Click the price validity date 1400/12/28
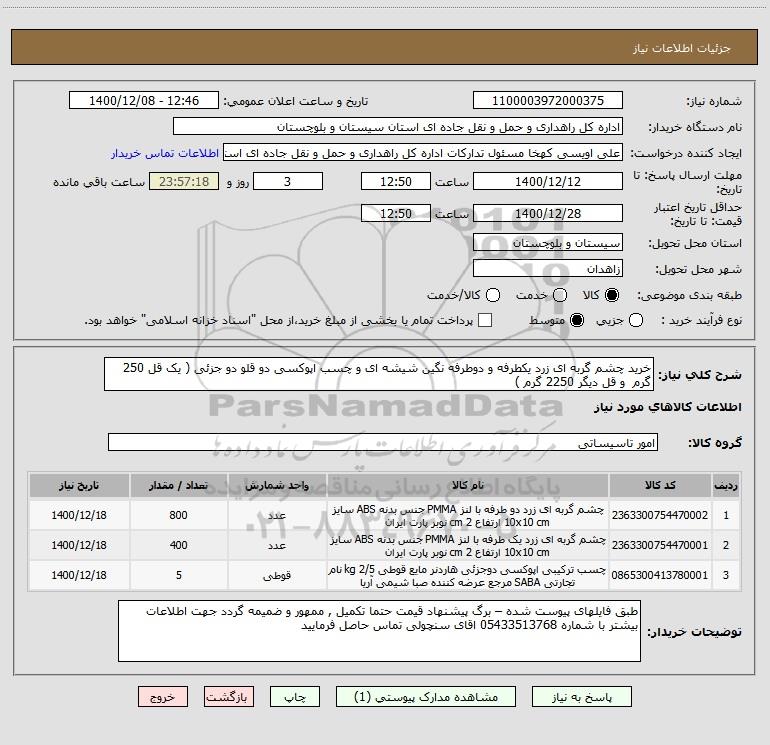The image size is (770, 745). tap(548, 214)
